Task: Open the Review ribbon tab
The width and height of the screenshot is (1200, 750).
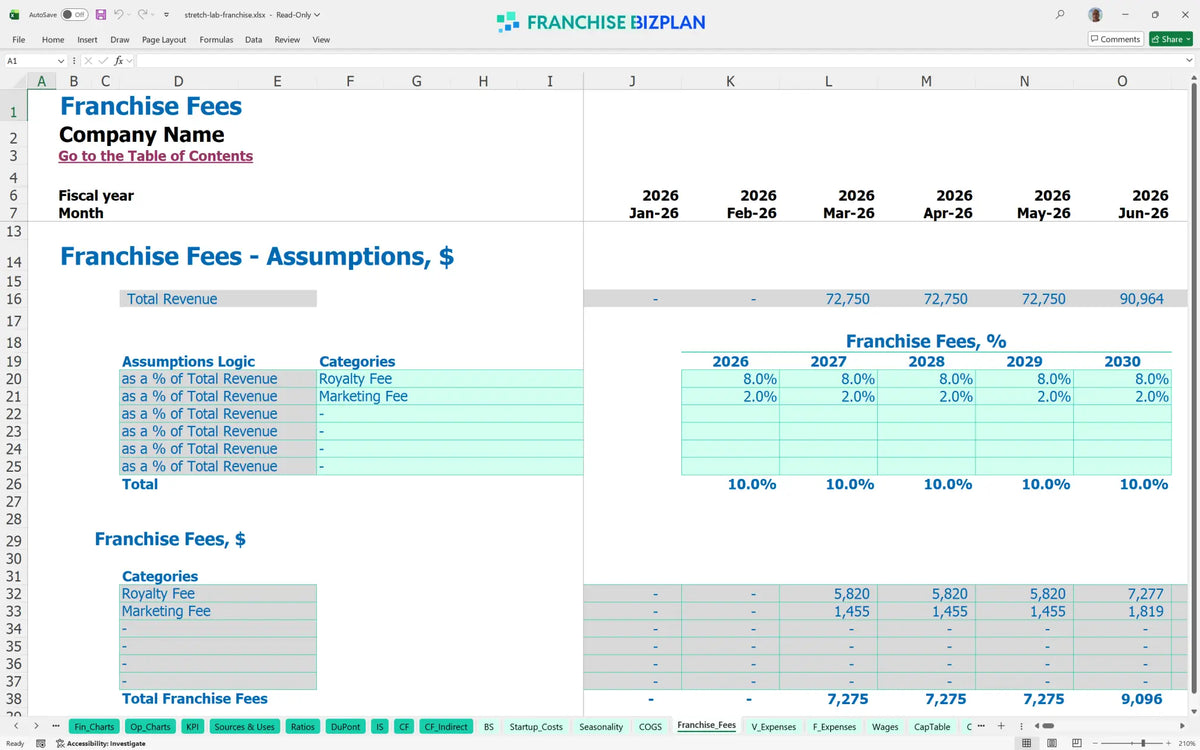Action: 287,40
